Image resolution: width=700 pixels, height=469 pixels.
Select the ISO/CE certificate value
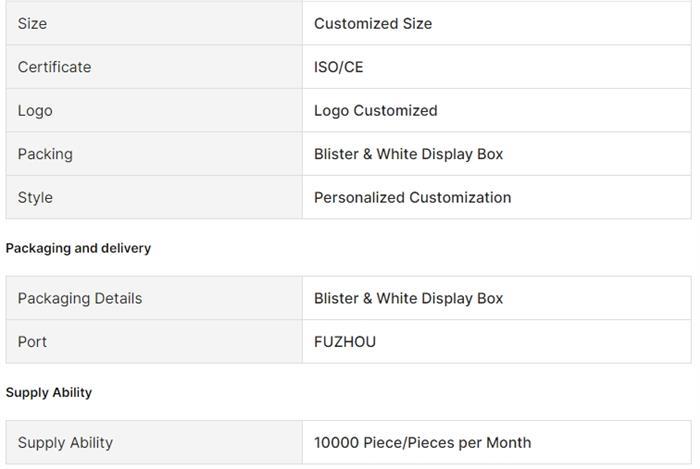click(339, 67)
